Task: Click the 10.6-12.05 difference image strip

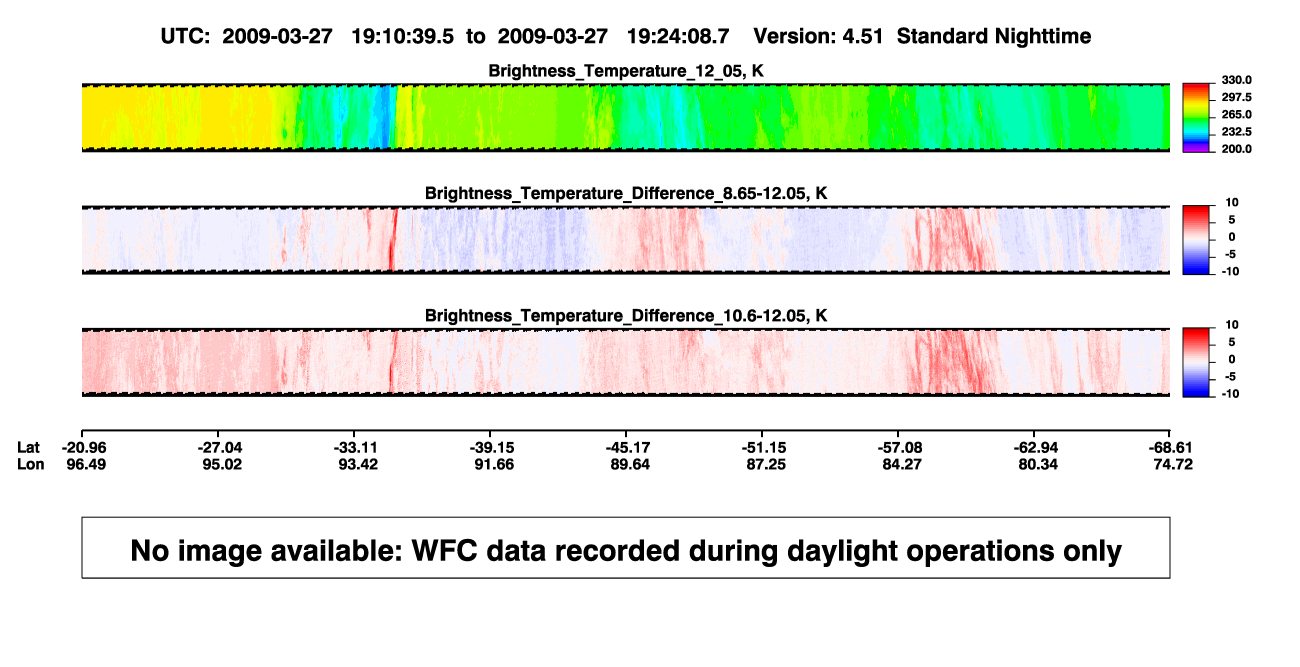Action: coord(625,362)
